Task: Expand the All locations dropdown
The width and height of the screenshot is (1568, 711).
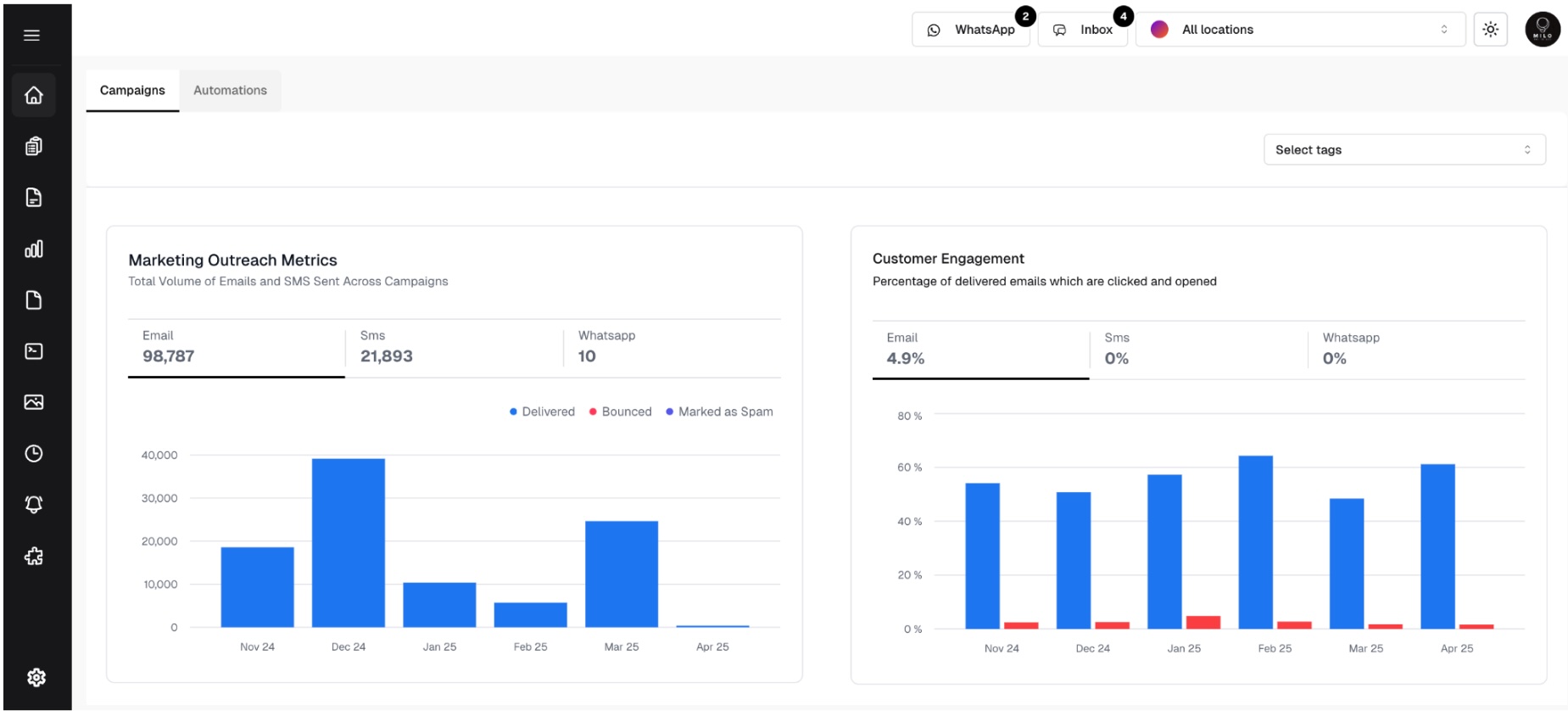Action: [1299, 30]
